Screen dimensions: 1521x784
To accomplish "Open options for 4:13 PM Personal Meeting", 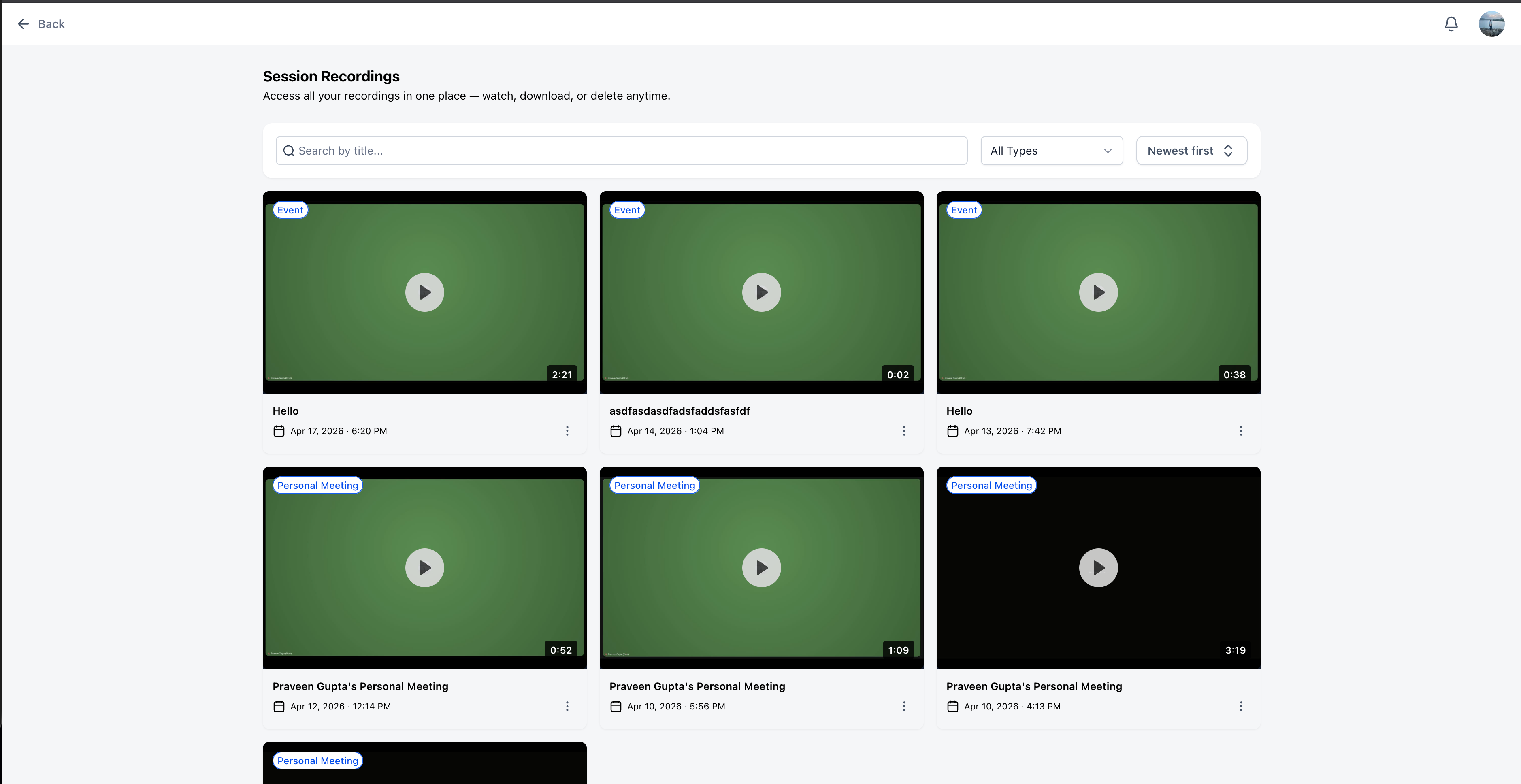I will point(1240,706).
